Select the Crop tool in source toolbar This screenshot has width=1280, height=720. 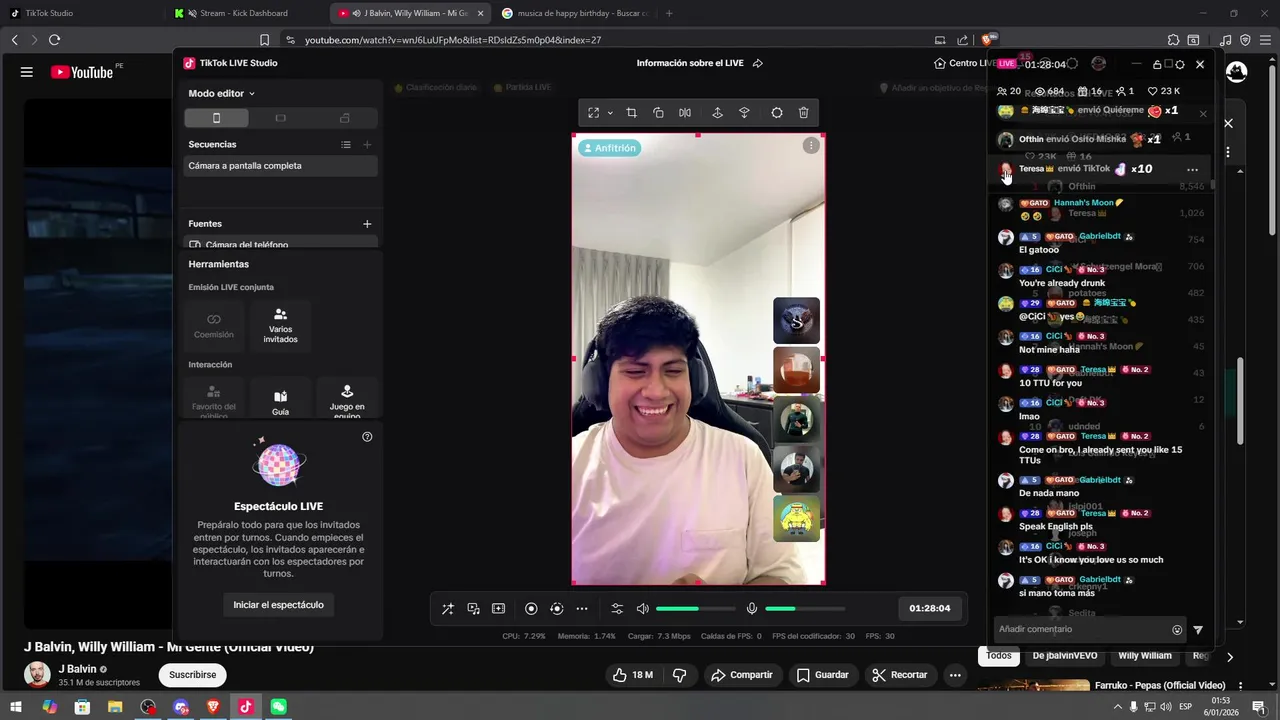tap(631, 113)
